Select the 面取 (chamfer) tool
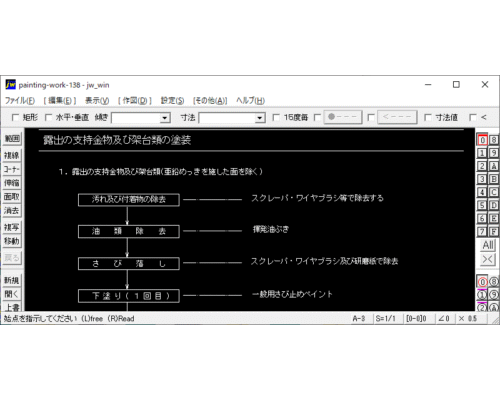The width and height of the screenshot is (500, 400). pyautogui.click(x=12, y=197)
